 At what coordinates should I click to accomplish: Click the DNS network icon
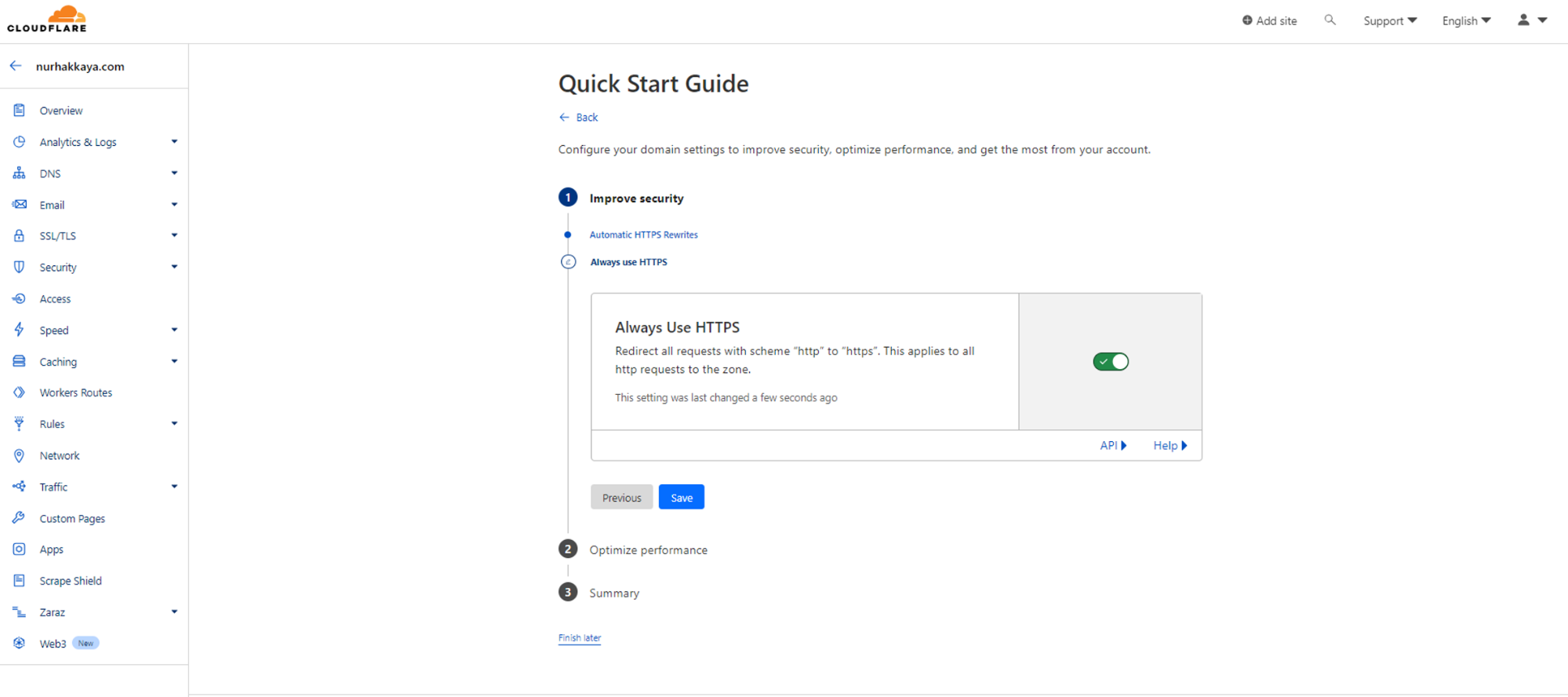click(19, 173)
